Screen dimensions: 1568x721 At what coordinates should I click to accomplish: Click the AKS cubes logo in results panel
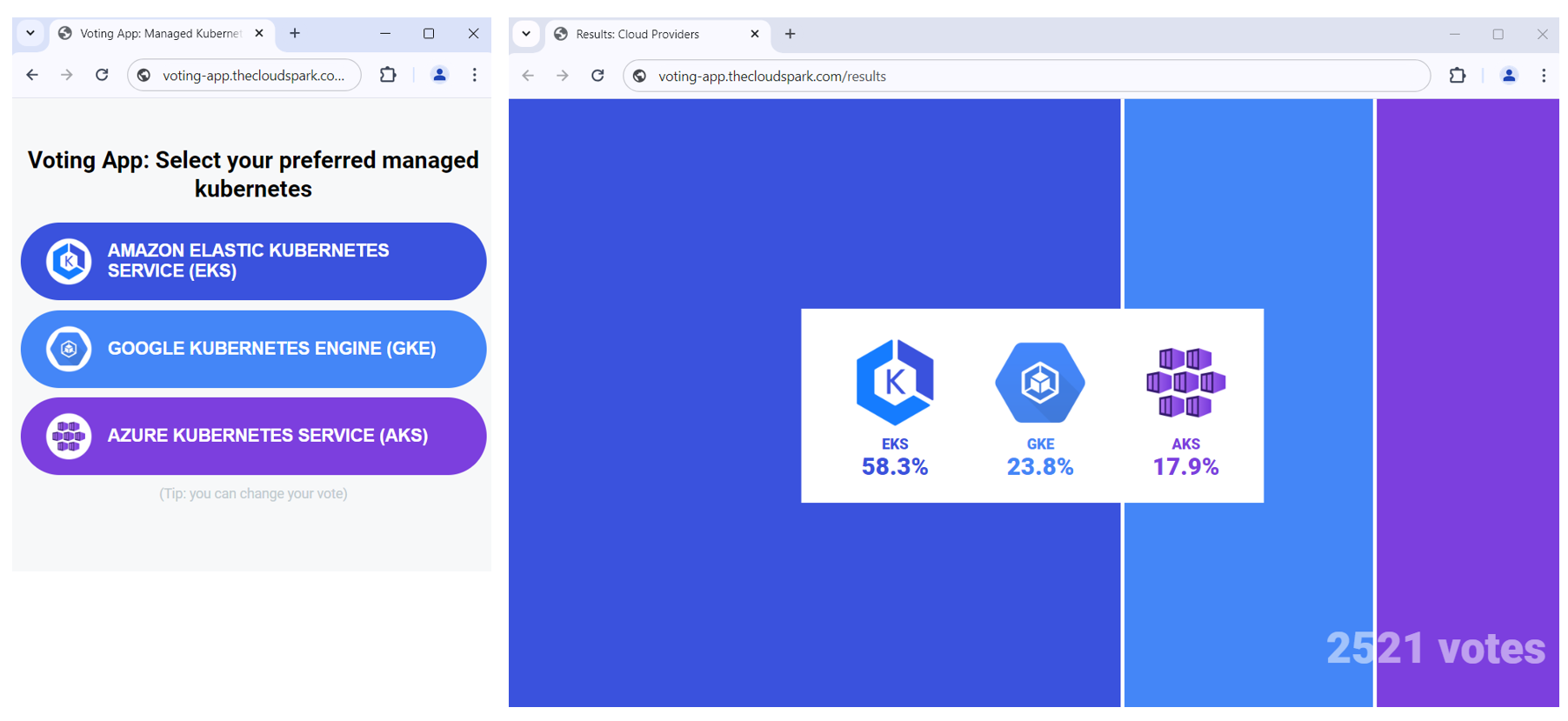[x=1185, y=383]
